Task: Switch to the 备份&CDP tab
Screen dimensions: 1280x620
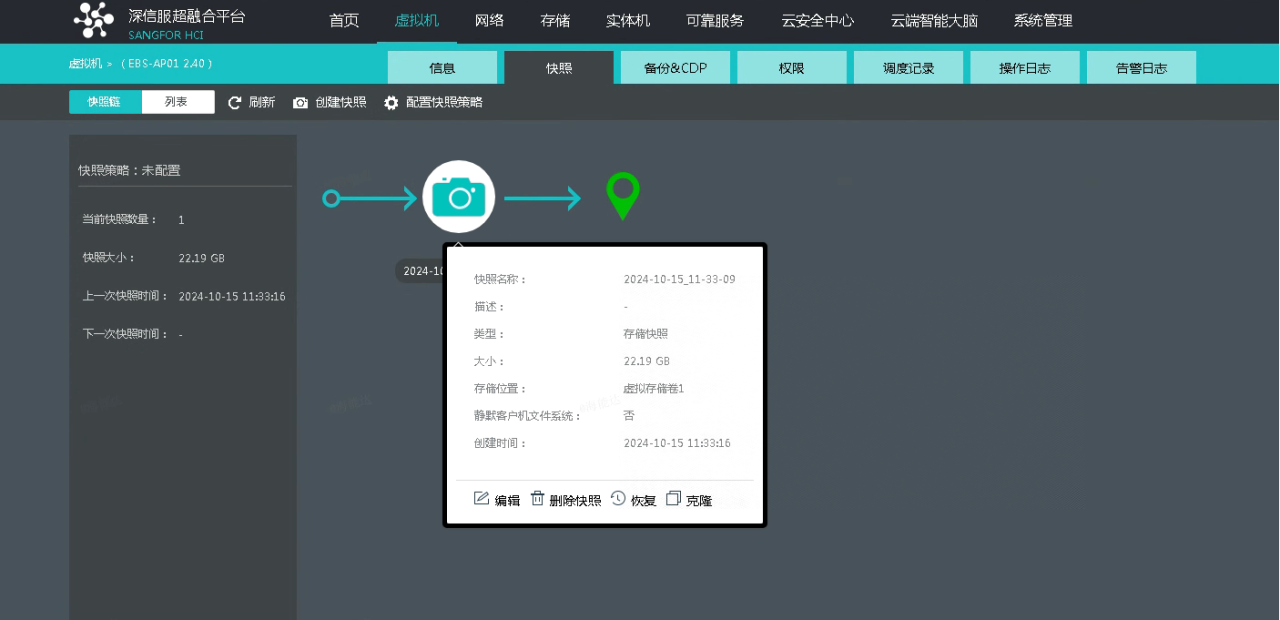Action: (x=675, y=67)
